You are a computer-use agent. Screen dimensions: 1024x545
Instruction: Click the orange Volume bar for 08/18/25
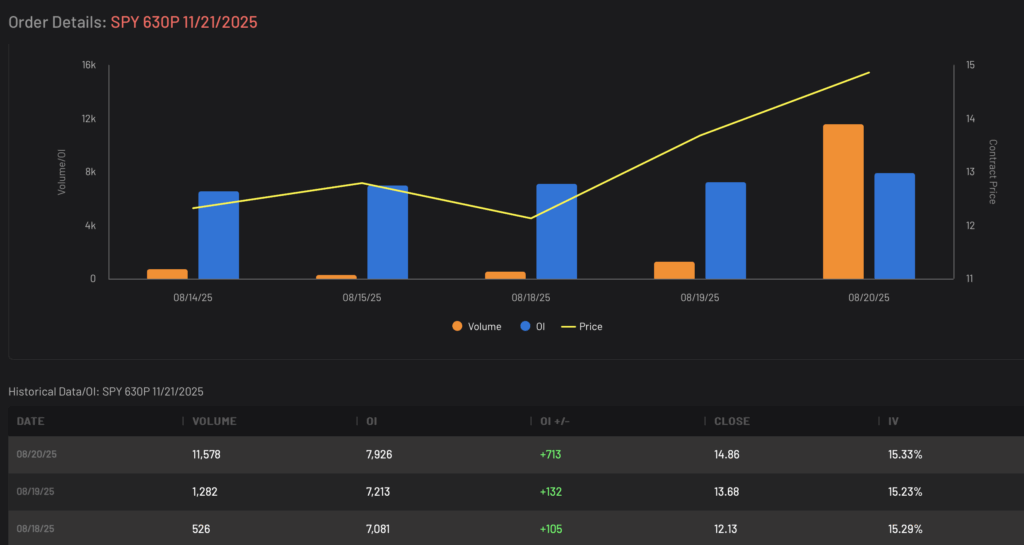505,275
